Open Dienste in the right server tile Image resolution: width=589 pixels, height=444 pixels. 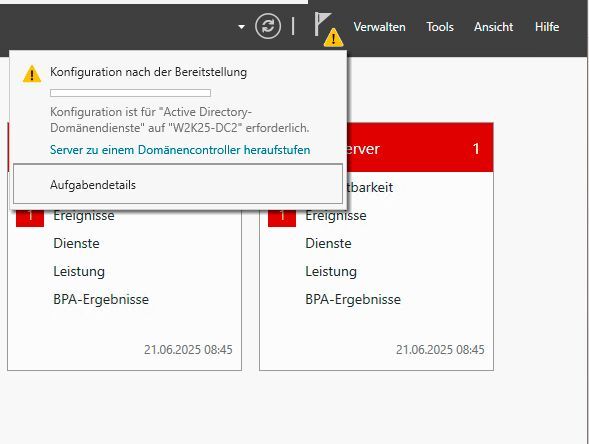click(328, 243)
